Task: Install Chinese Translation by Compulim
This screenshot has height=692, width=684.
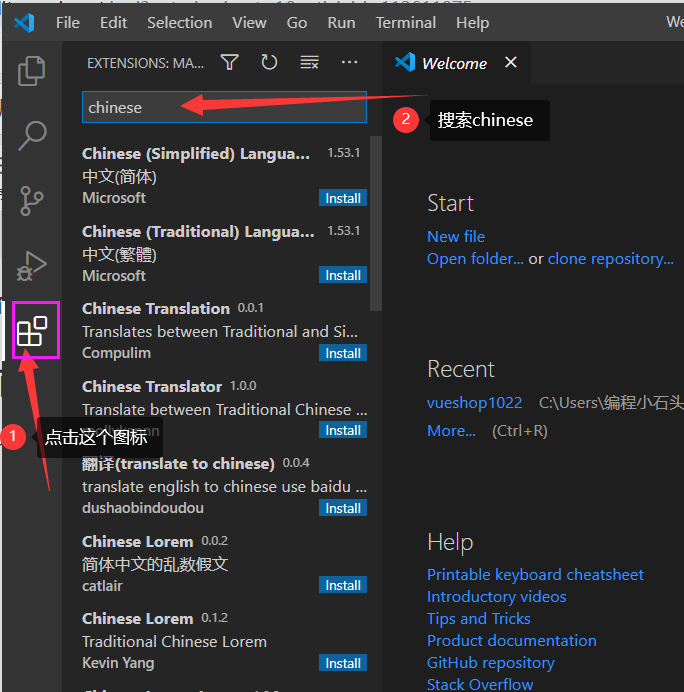Action: (343, 353)
